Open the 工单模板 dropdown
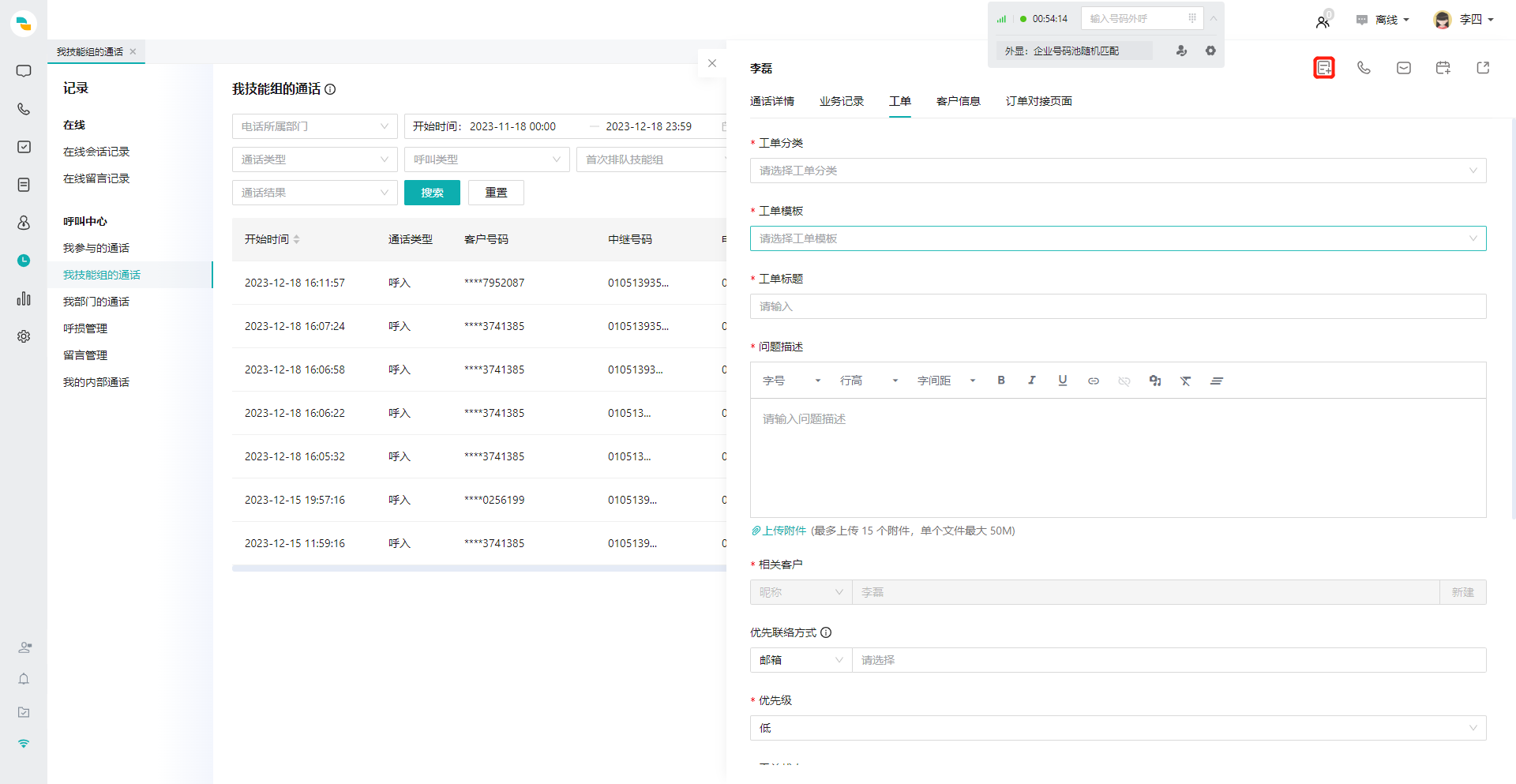The image size is (1516, 784). tap(1118, 238)
